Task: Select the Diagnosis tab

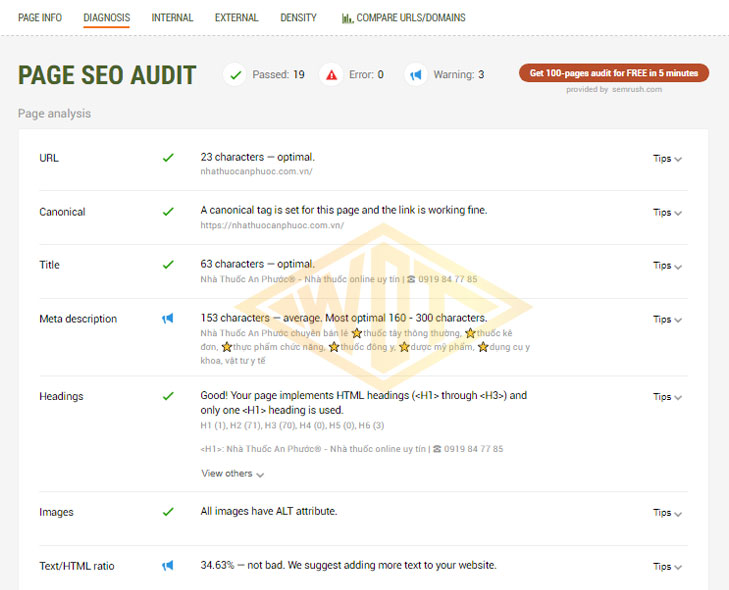Action: (x=106, y=18)
